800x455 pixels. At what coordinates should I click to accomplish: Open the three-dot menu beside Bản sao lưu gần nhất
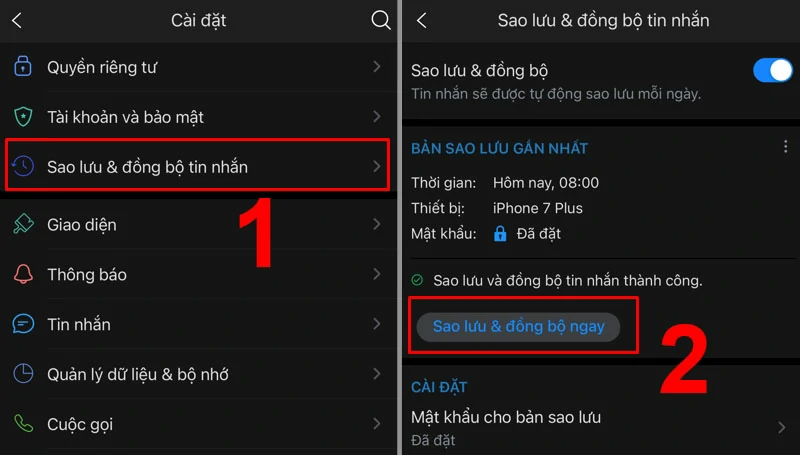(x=785, y=147)
